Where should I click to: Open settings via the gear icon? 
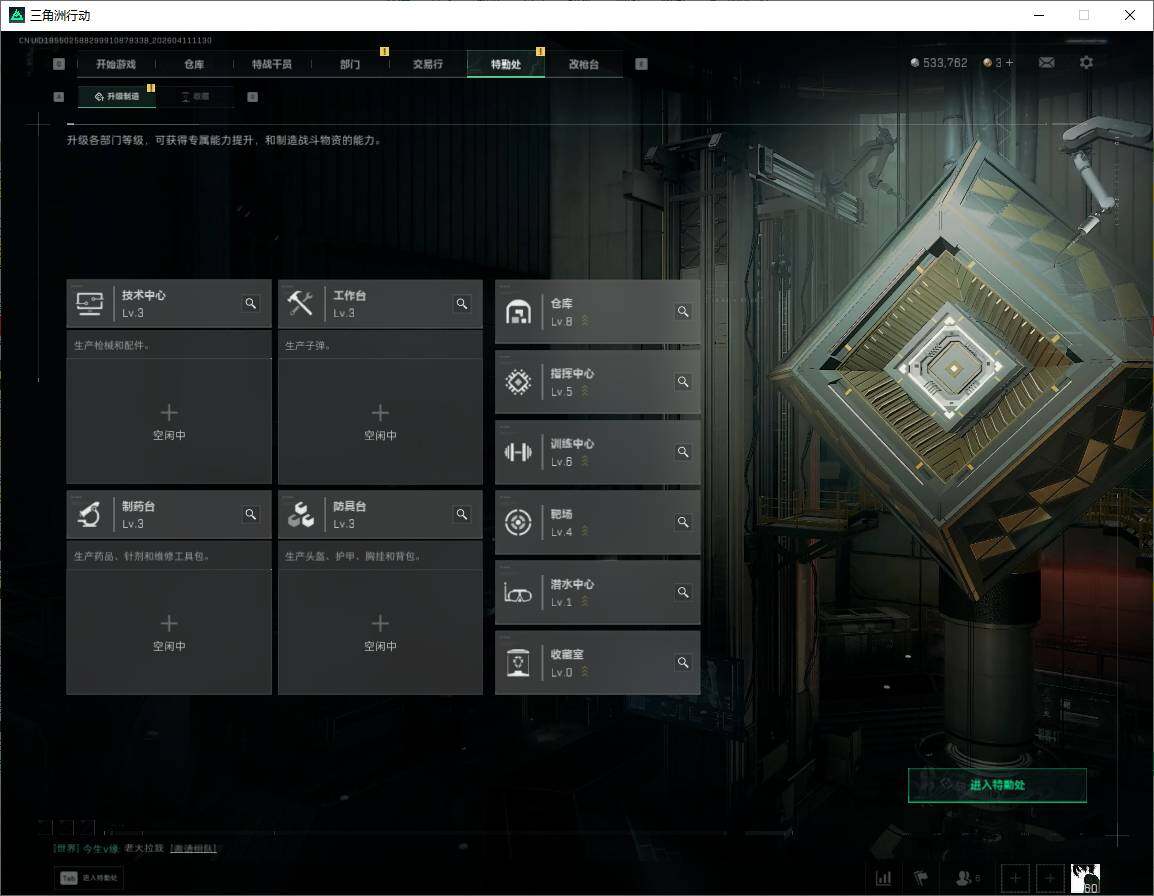1086,62
